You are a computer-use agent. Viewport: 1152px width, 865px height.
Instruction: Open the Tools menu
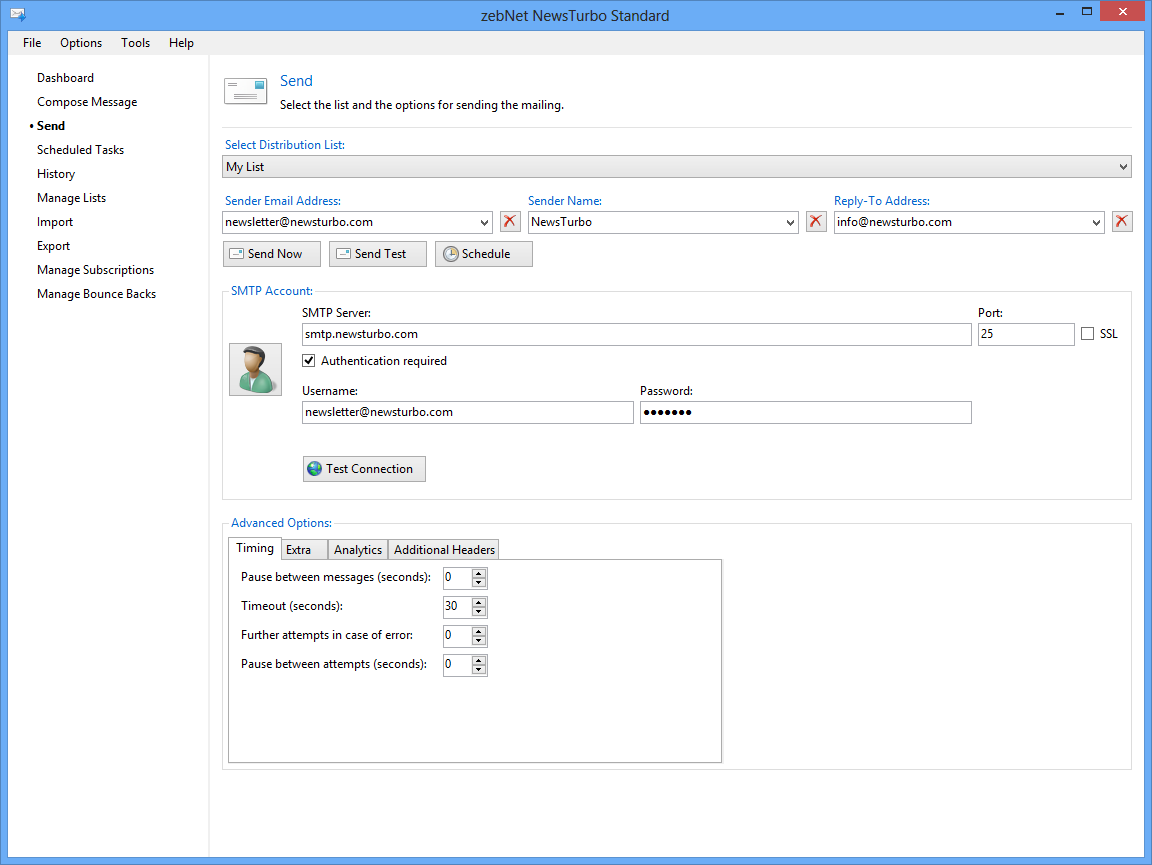pos(135,43)
